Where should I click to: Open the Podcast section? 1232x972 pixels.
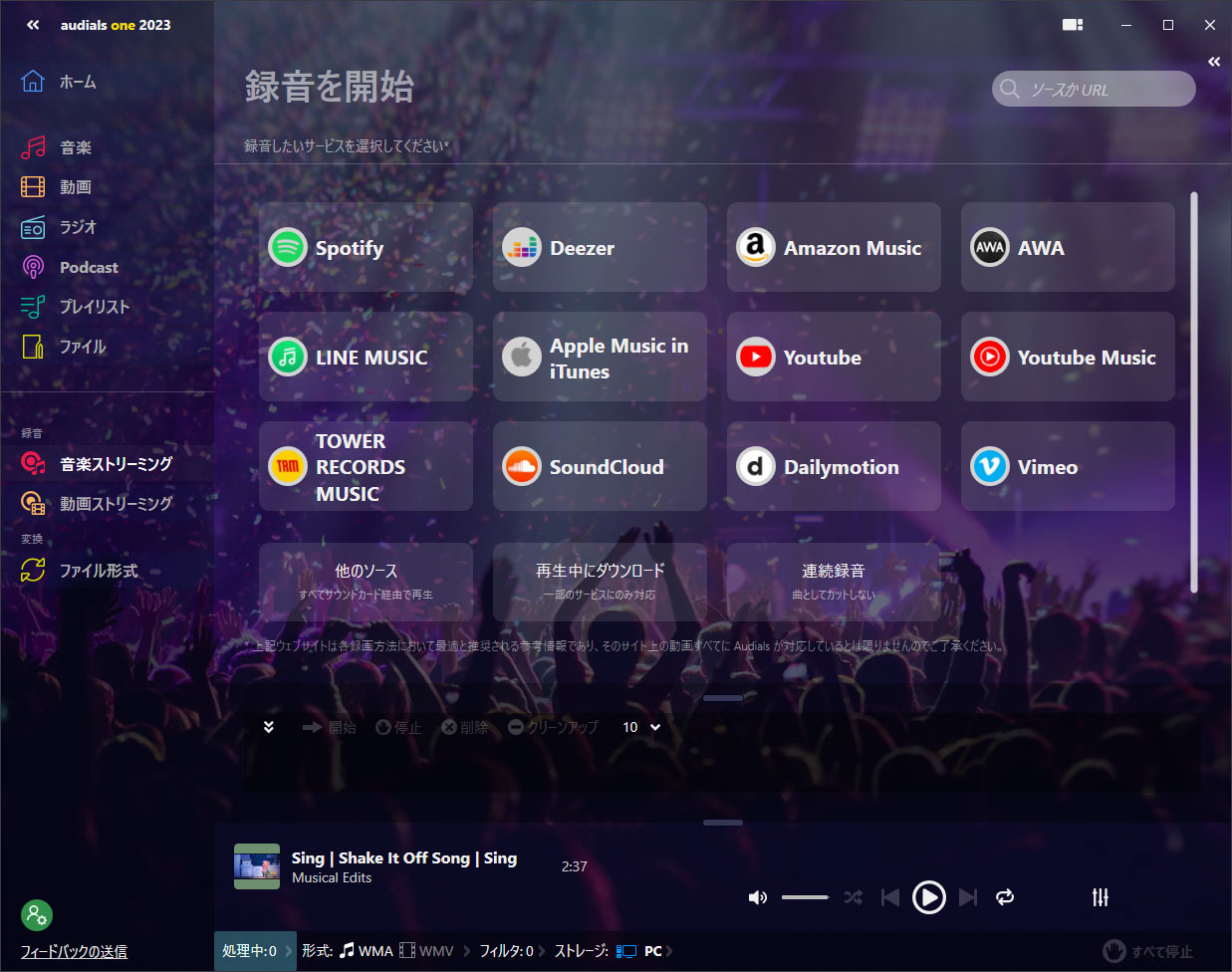click(x=70, y=267)
